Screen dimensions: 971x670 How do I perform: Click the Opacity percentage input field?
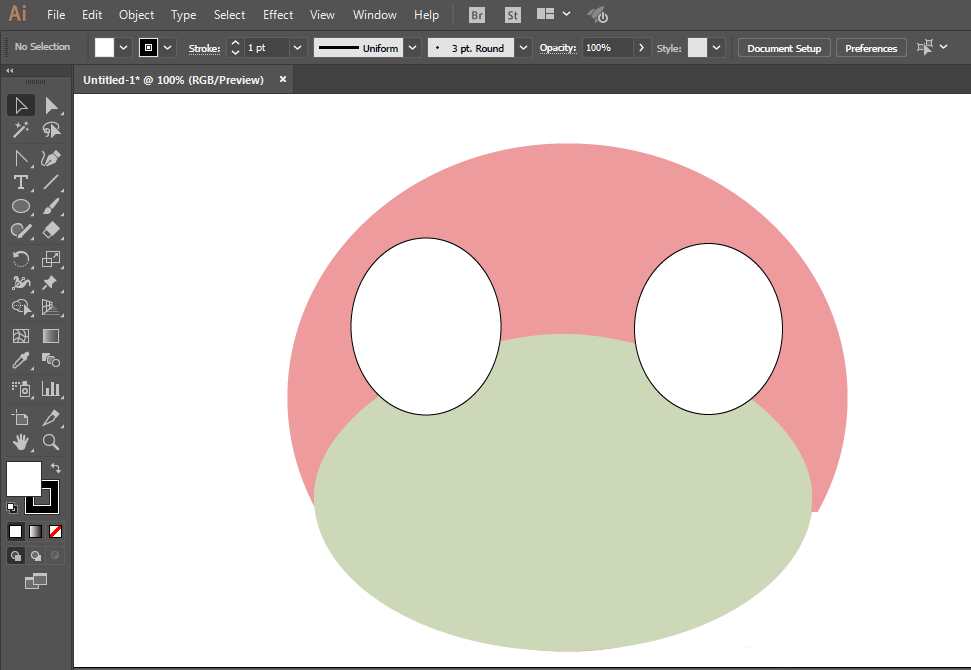[x=607, y=48]
